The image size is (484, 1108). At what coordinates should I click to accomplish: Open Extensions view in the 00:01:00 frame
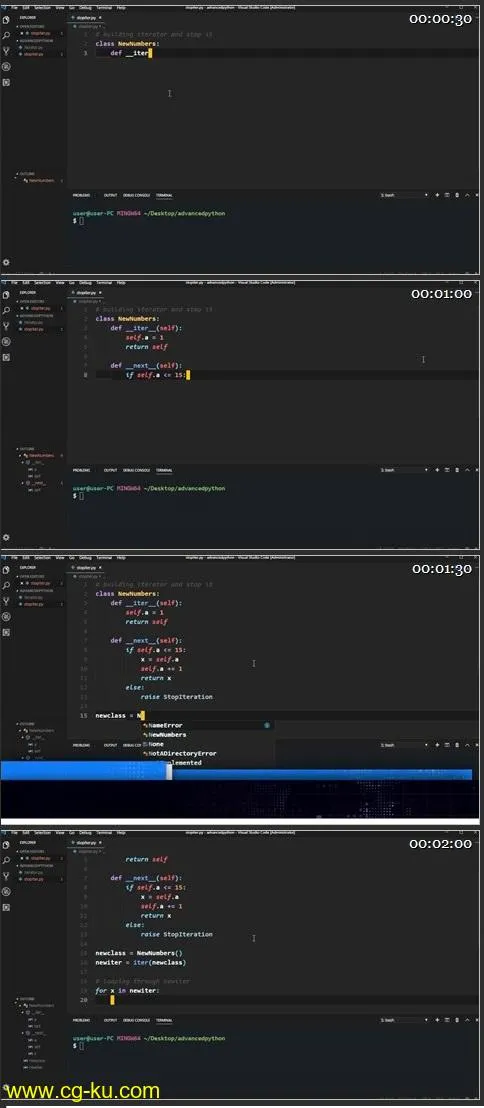(6, 357)
